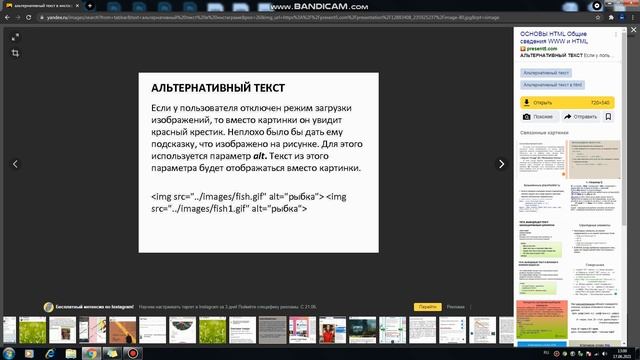Open the three-dot menu in the info panel
The height and width of the screenshot is (360, 640).
[x=616, y=35]
